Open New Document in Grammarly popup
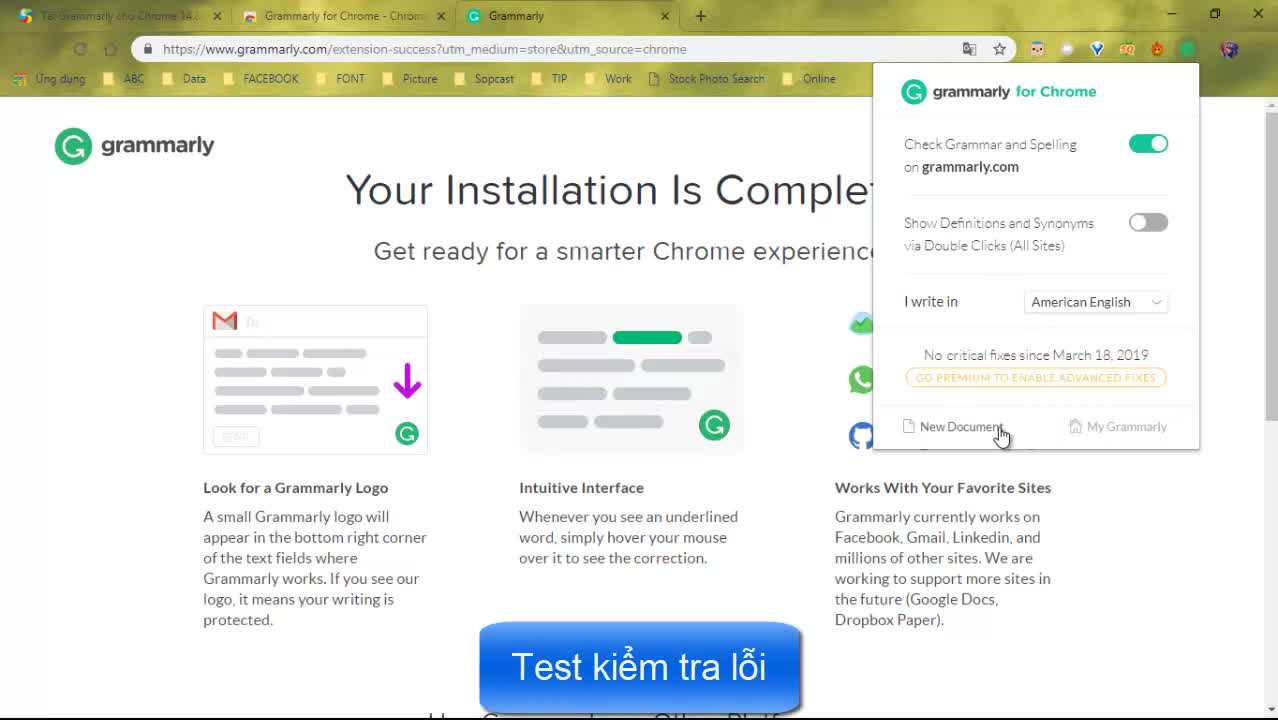The height and width of the screenshot is (720, 1278). click(953, 427)
